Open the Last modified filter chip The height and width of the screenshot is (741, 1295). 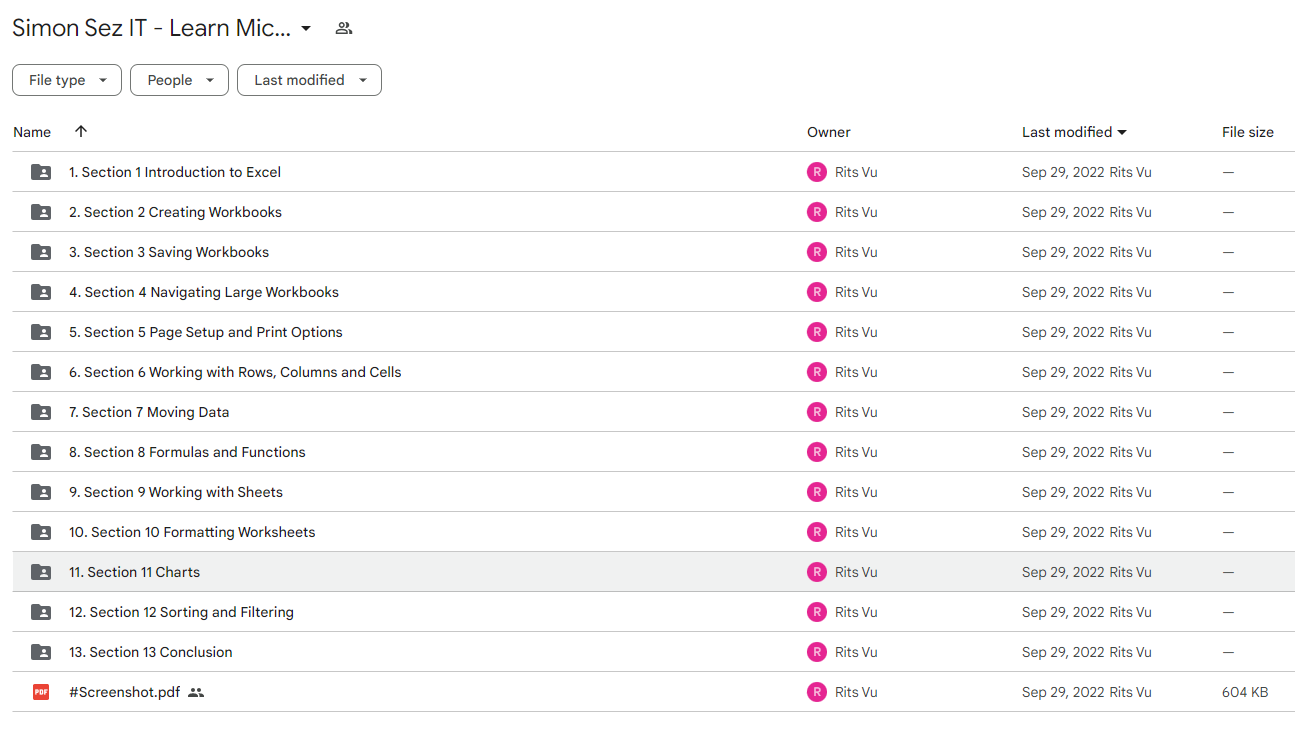tap(309, 80)
